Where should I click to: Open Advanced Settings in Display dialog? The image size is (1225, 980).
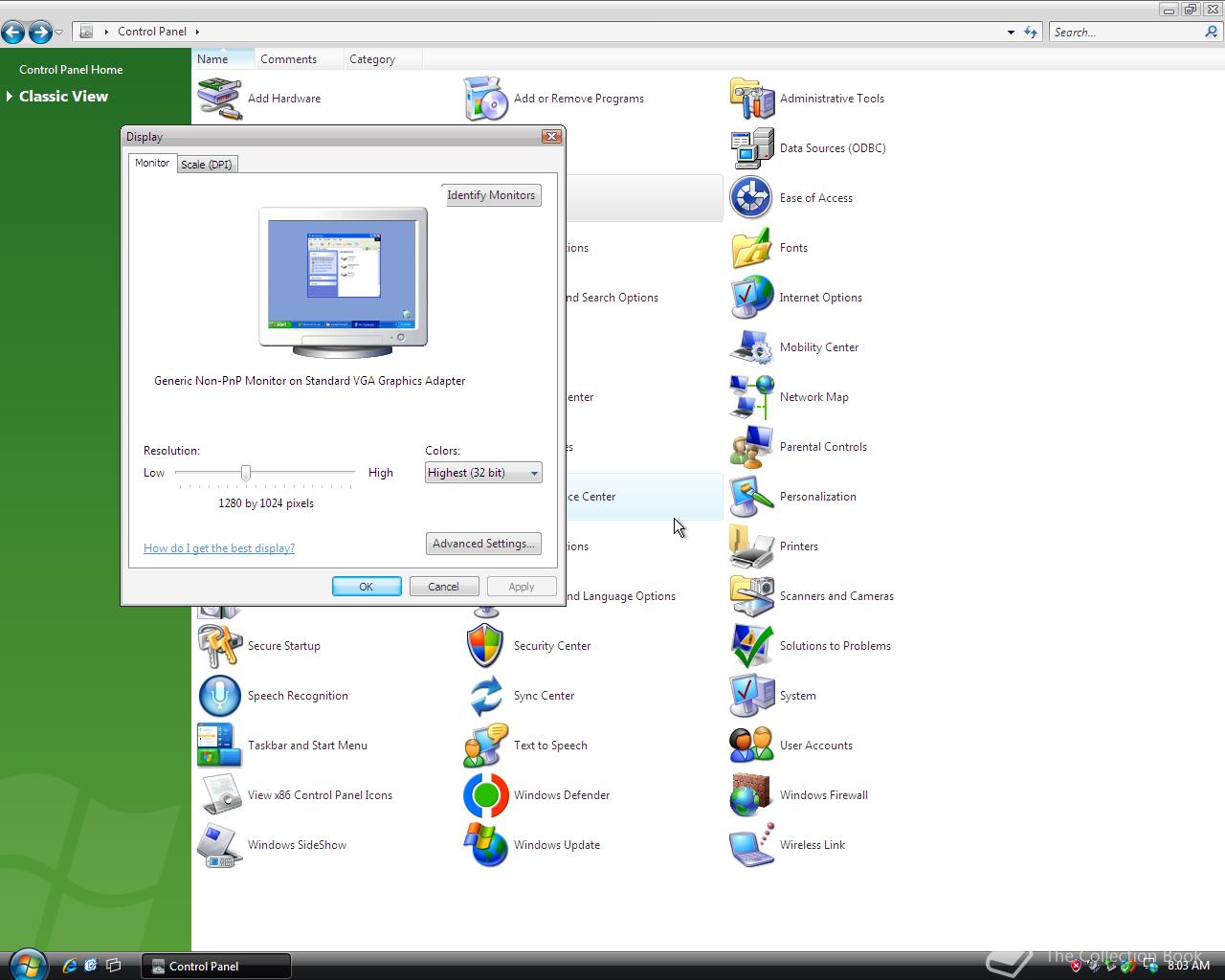pyautogui.click(x=483, y=544)
